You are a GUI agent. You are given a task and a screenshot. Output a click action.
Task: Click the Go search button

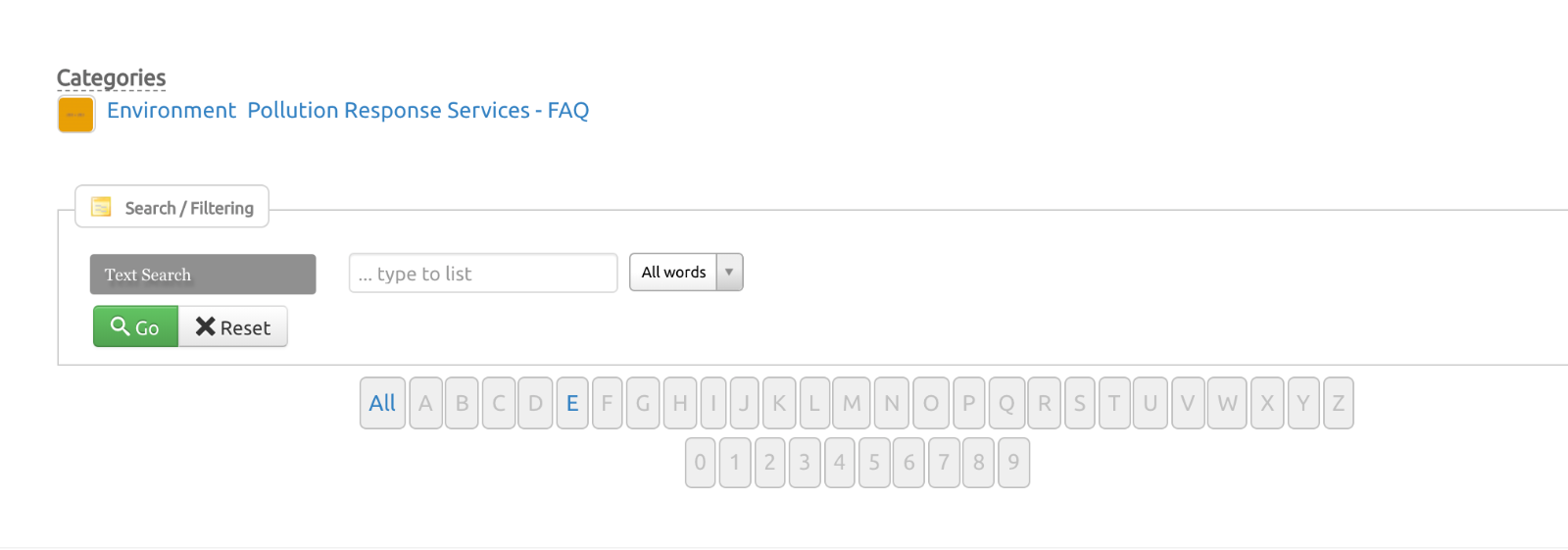point(135,326)
